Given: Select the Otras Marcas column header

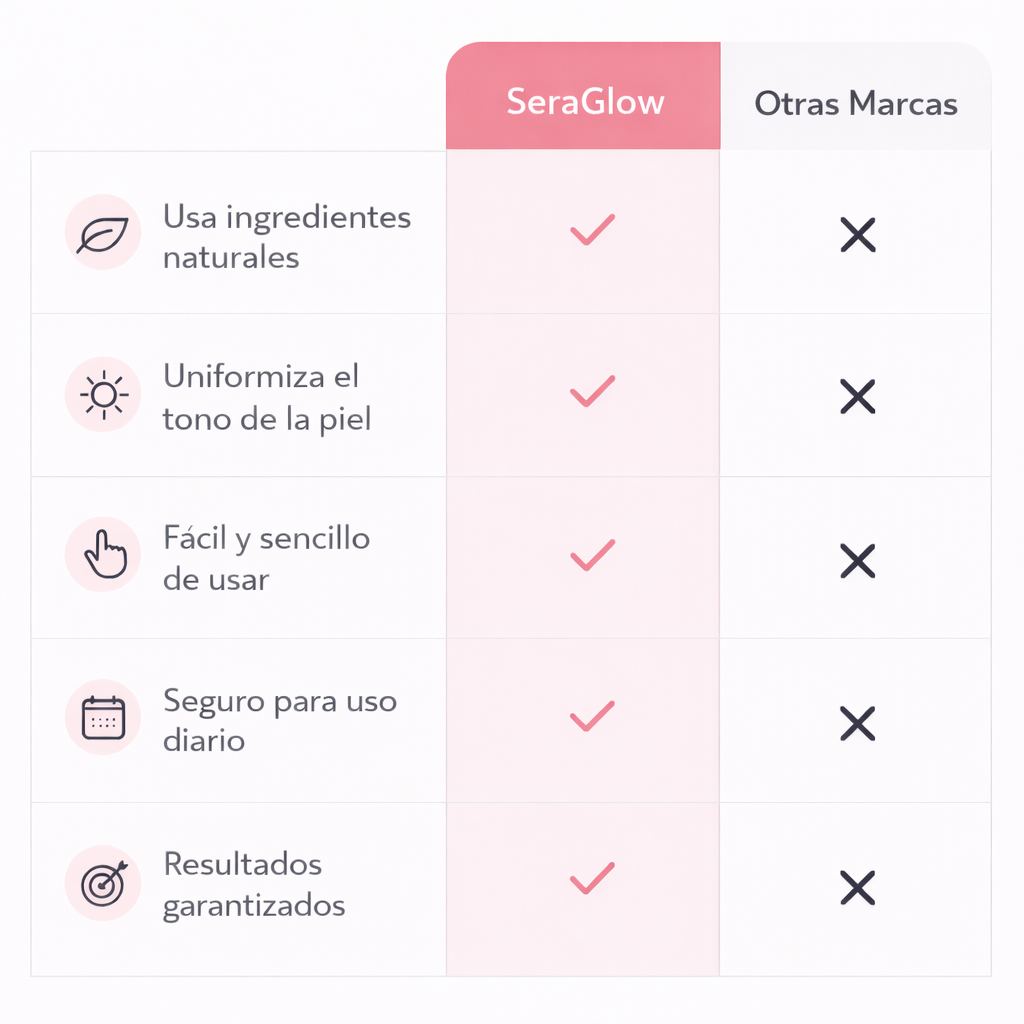Looking at the screenshot, I should (856, 103).
